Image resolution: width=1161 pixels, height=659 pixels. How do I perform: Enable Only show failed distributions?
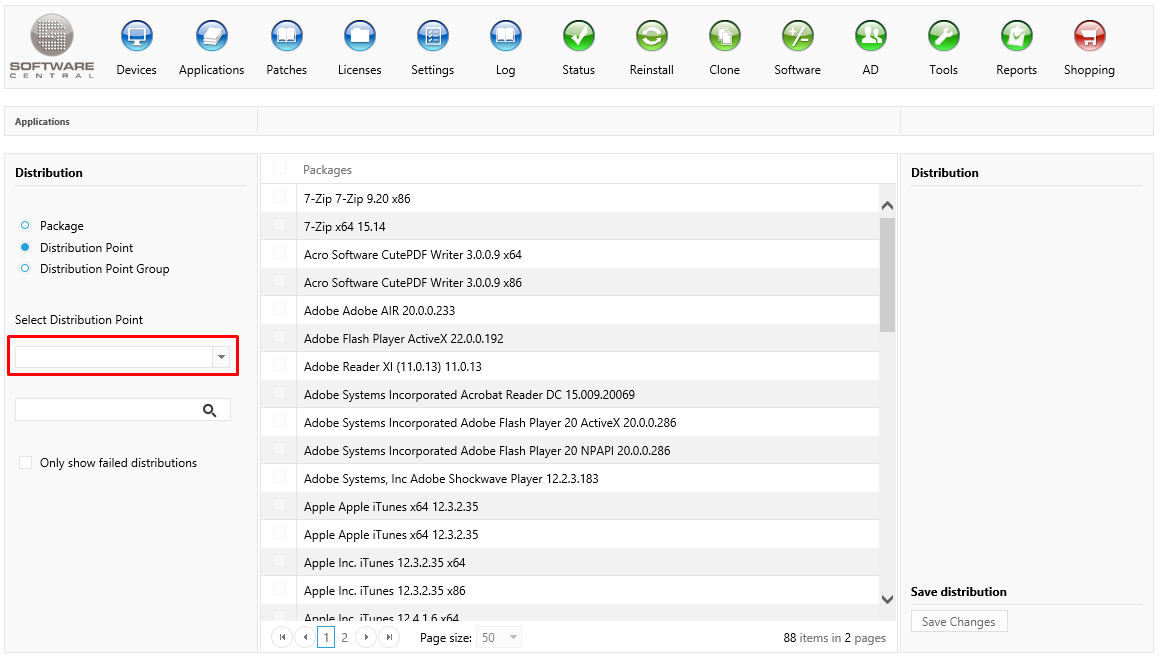pos(25,463)
